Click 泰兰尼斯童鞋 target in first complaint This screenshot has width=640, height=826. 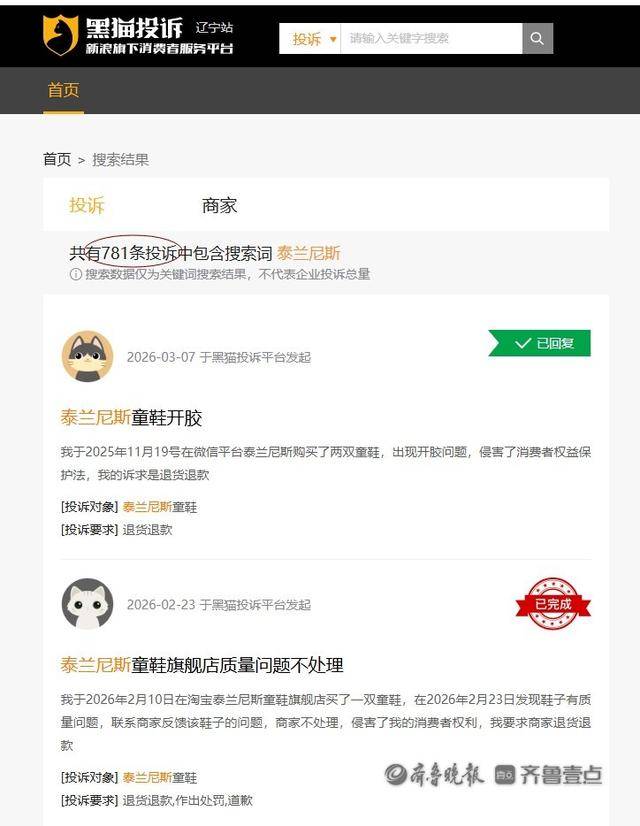160,507
